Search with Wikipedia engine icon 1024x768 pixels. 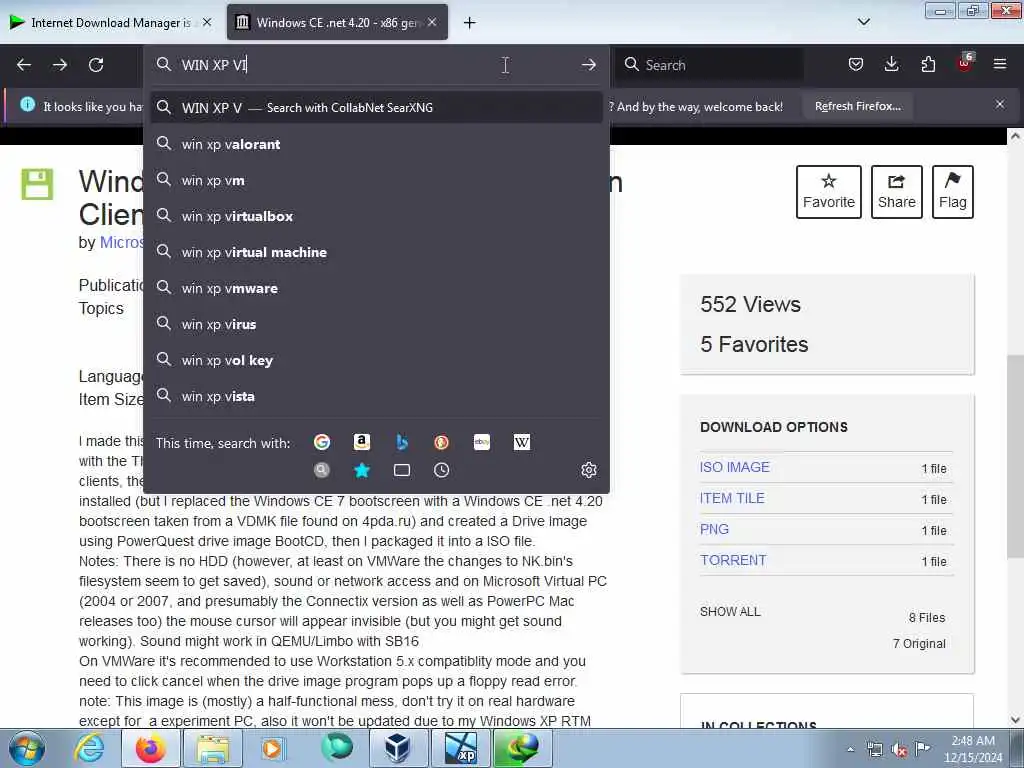click(x=522, y=442)
